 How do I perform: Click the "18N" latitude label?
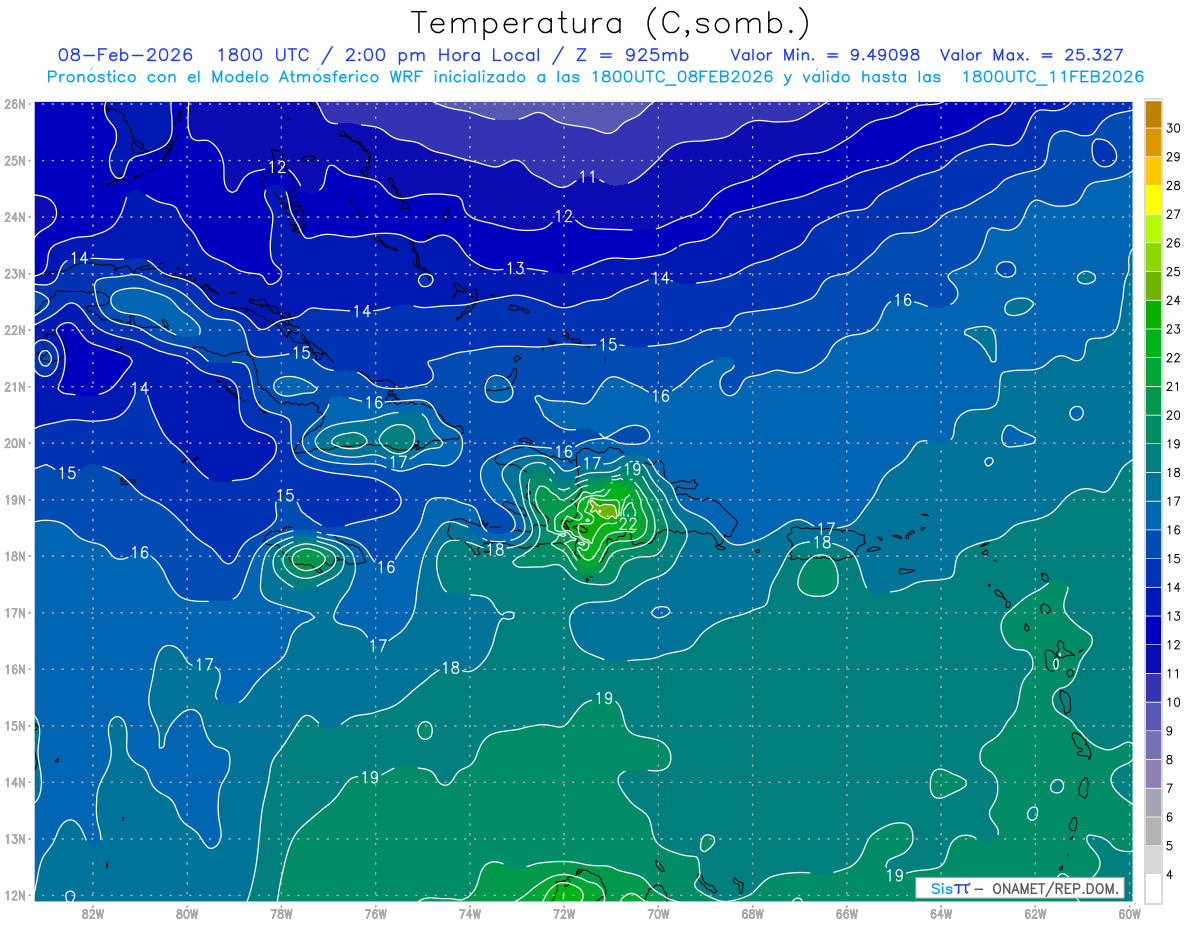coord(14,556)
